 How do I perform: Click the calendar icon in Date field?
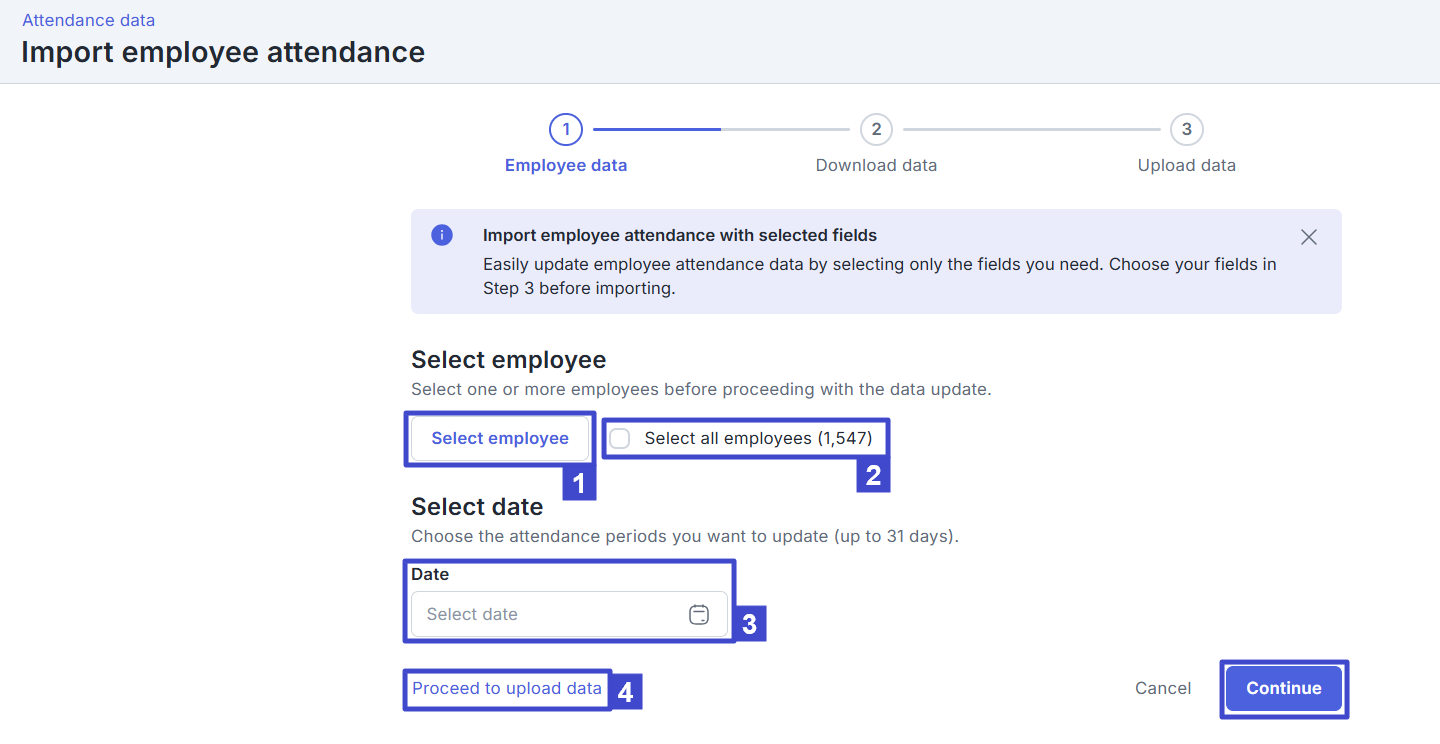[699, 615]
